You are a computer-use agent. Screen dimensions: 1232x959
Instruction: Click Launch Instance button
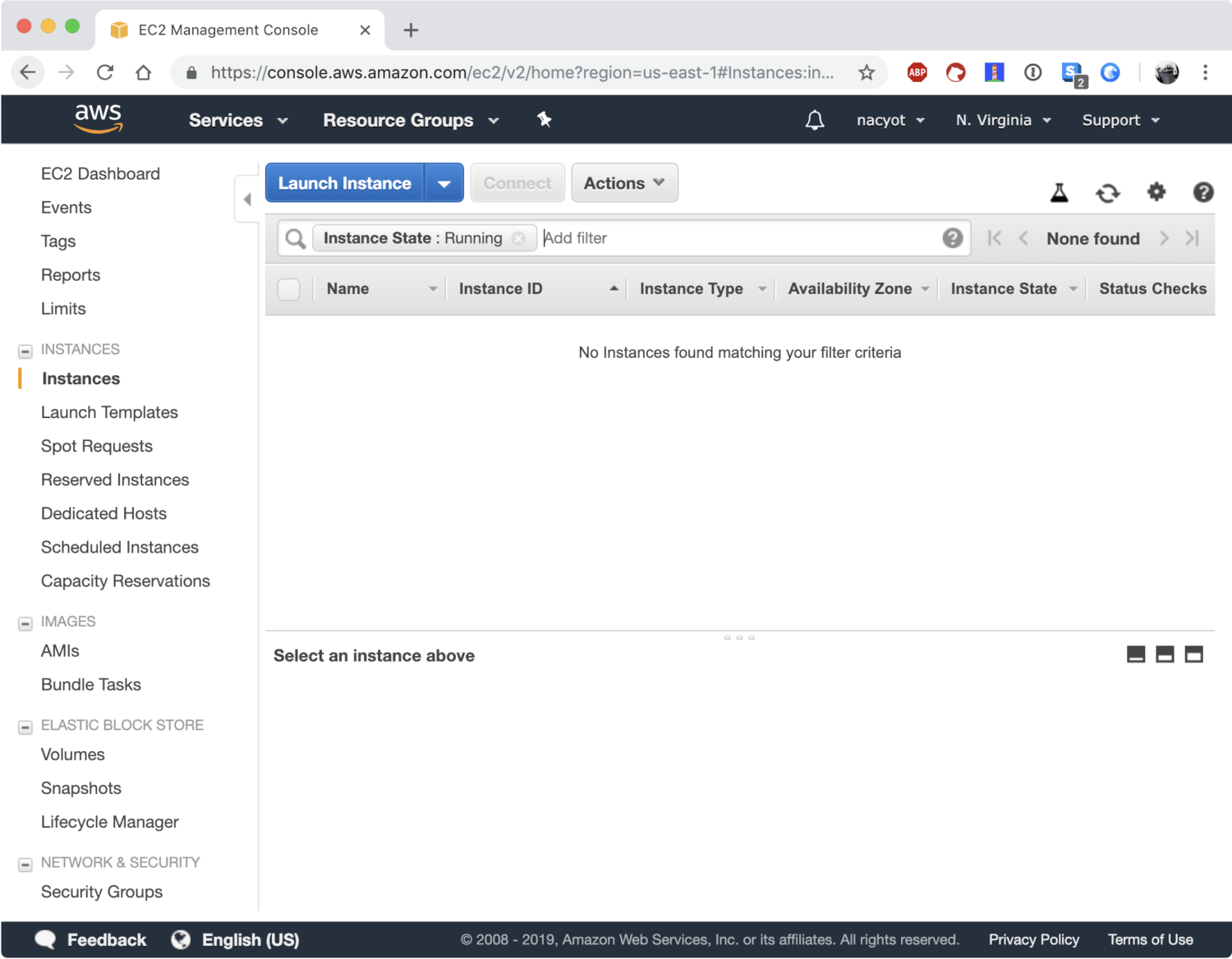coord(344,183)
